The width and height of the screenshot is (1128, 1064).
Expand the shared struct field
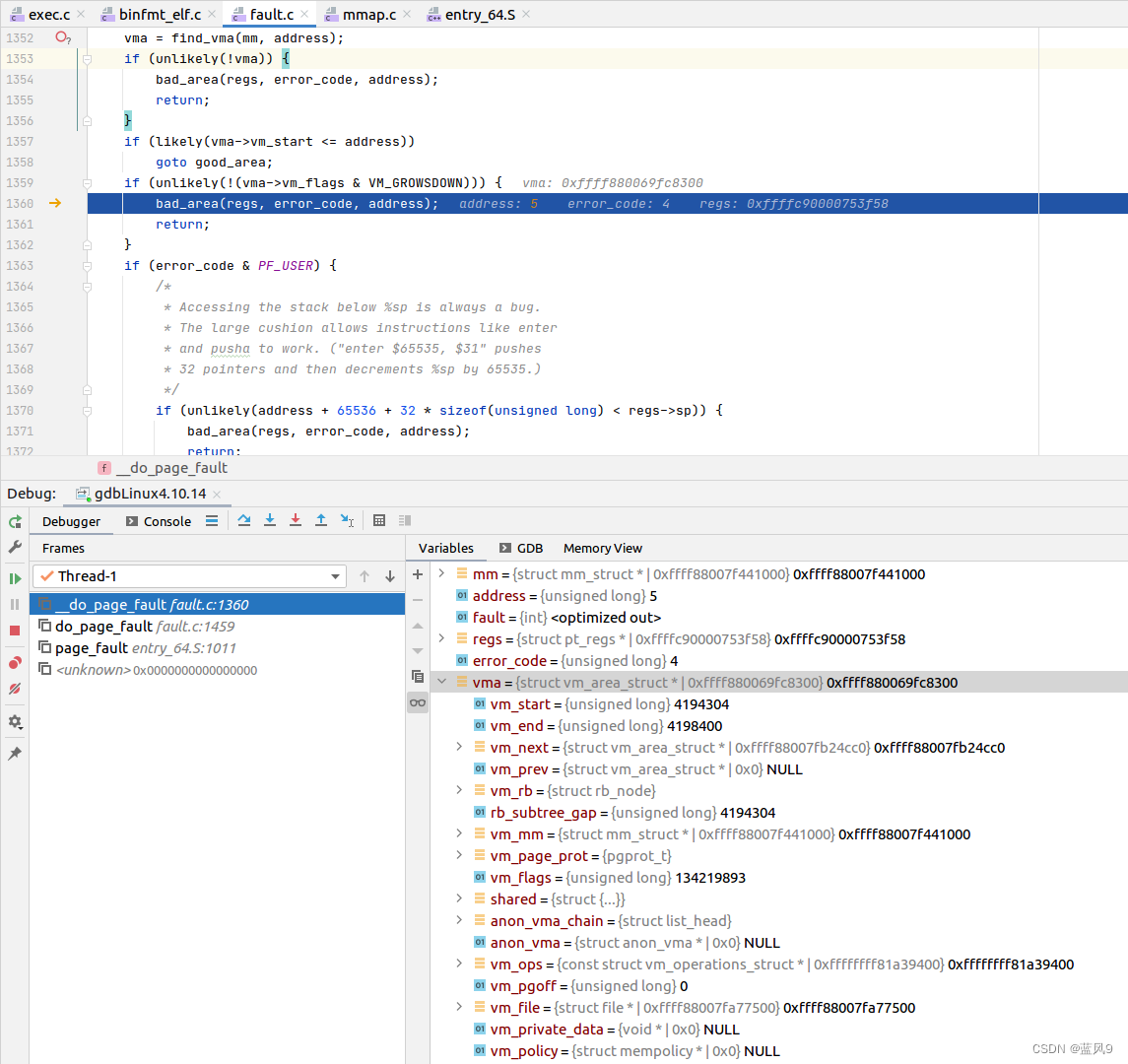(x=459, y=898)
